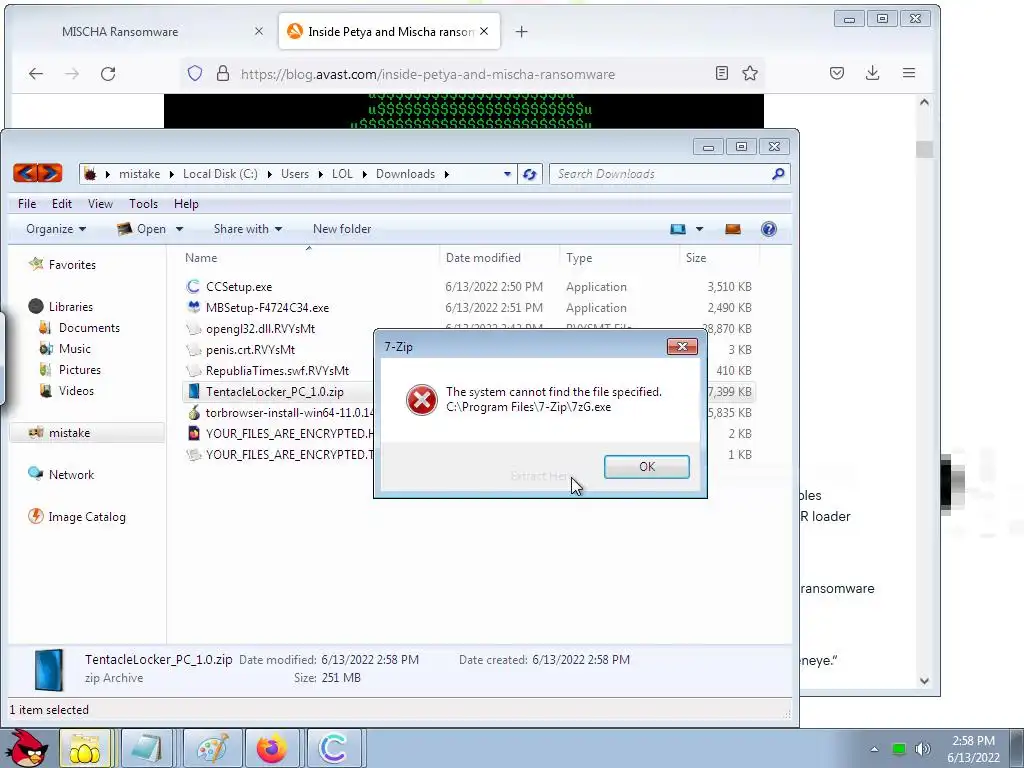1024x768 pixels.
Task: Open Firefox downloads panel
Action: pos(872,73)
